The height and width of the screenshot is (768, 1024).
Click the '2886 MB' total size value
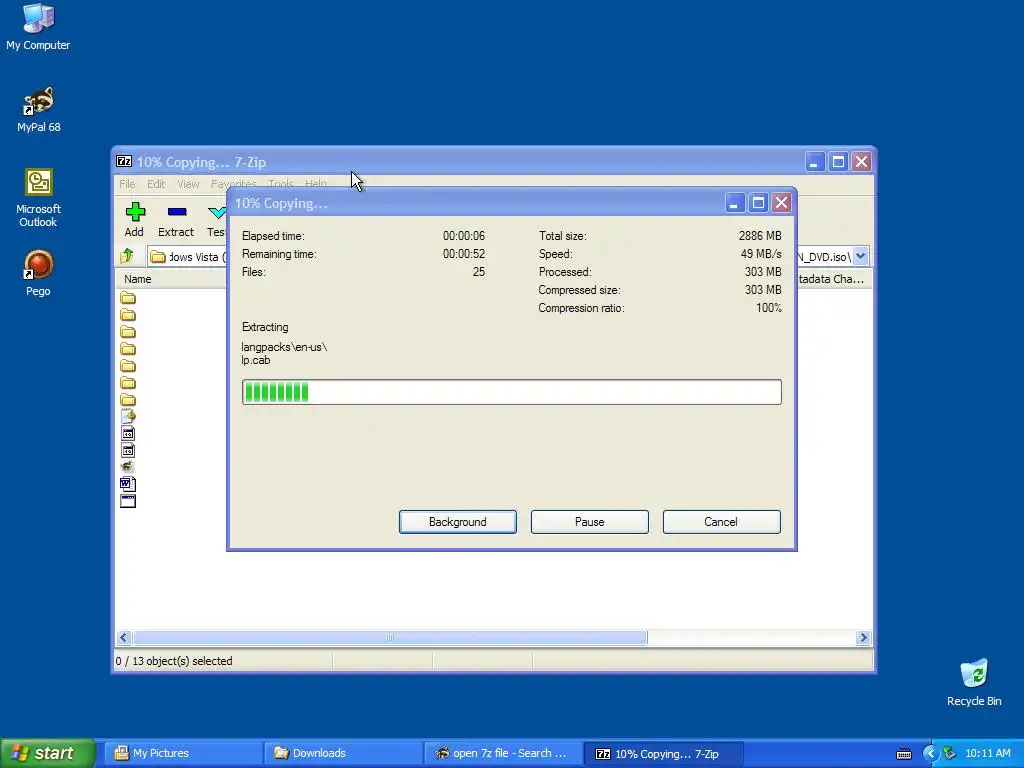760,236
